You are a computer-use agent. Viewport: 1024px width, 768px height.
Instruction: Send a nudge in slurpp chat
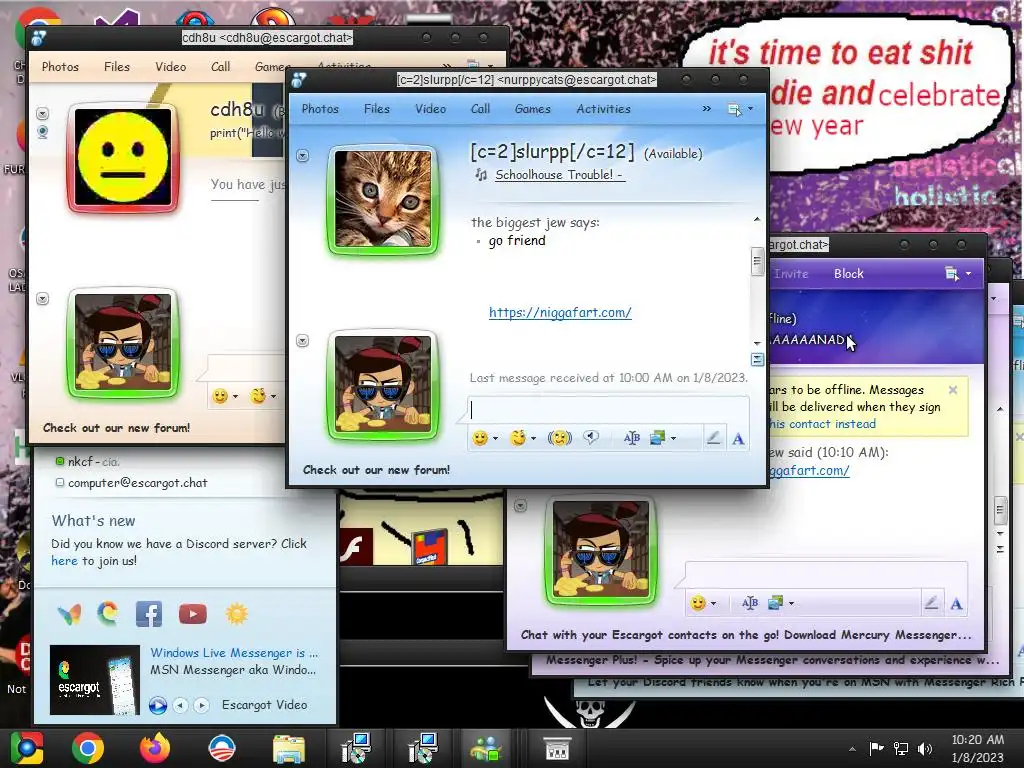pos(560,438)
